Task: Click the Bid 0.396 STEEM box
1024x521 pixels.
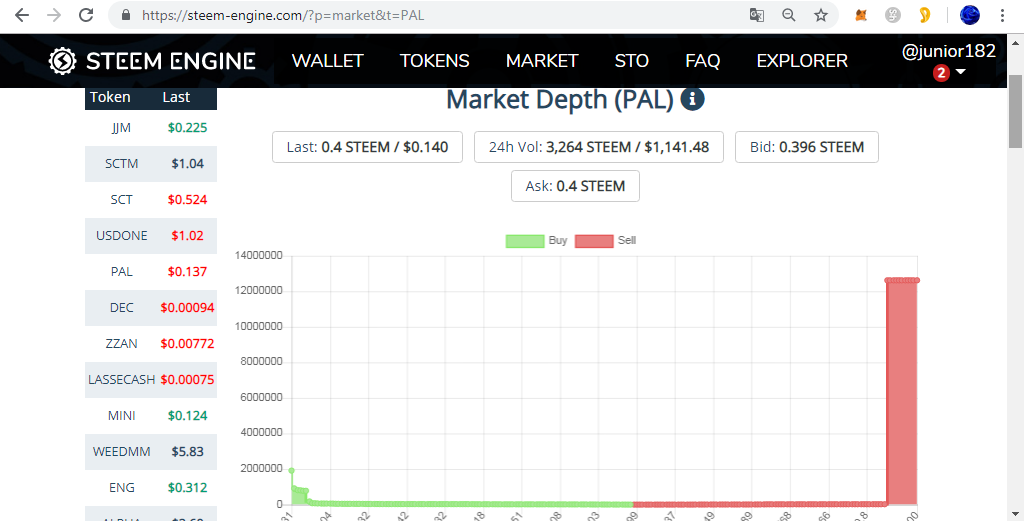Action: 807,147
